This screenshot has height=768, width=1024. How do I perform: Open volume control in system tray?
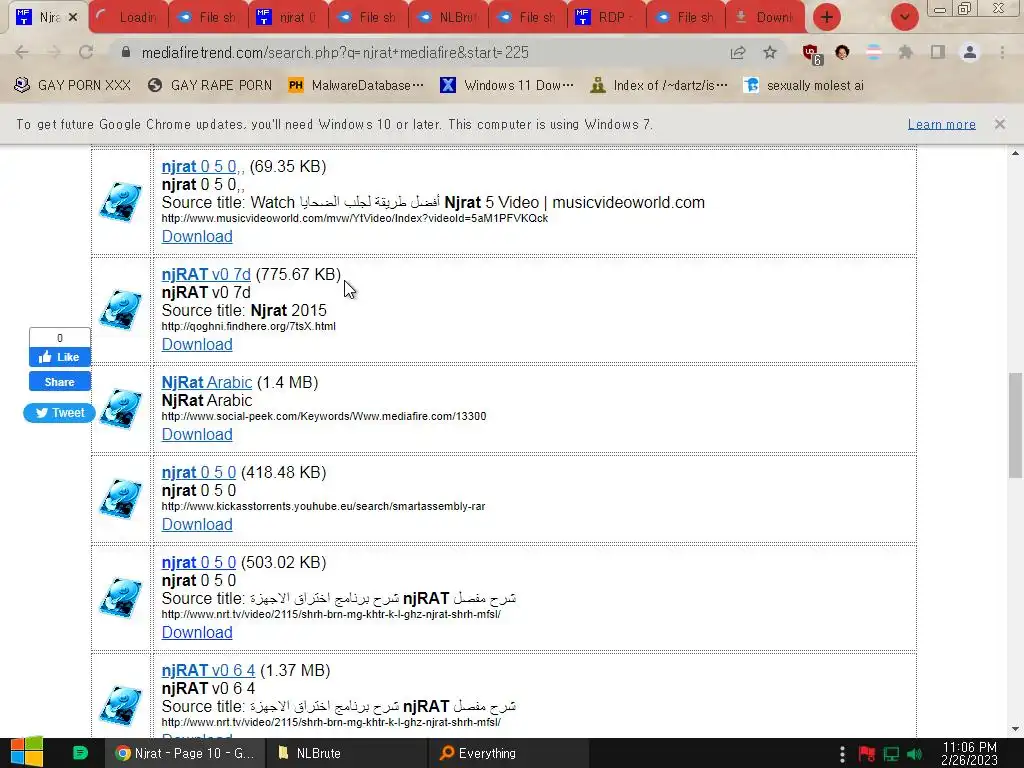(x=914, y=754)
